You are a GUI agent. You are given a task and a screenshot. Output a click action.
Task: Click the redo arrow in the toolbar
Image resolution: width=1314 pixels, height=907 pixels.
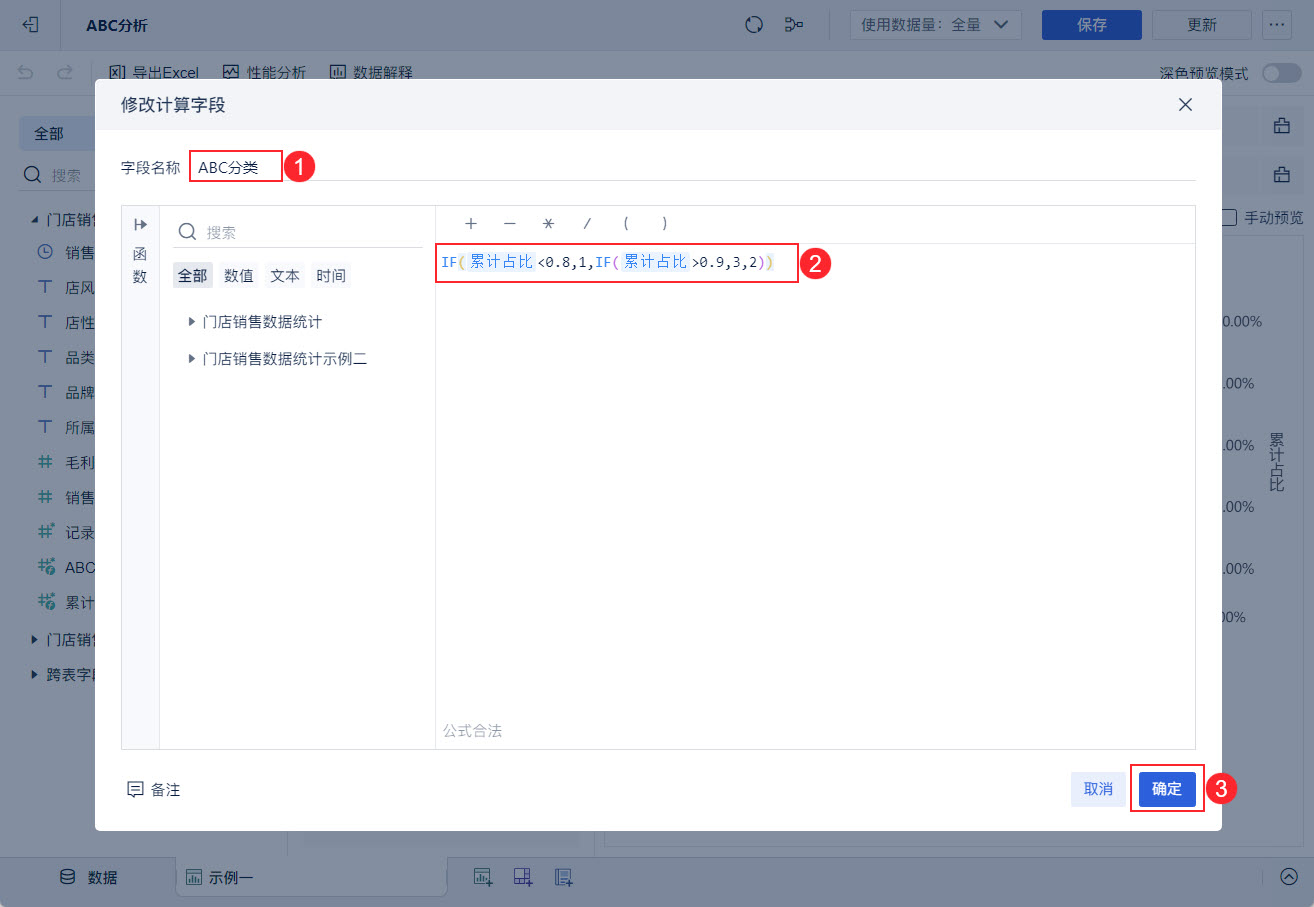click(x=65, y=72)
